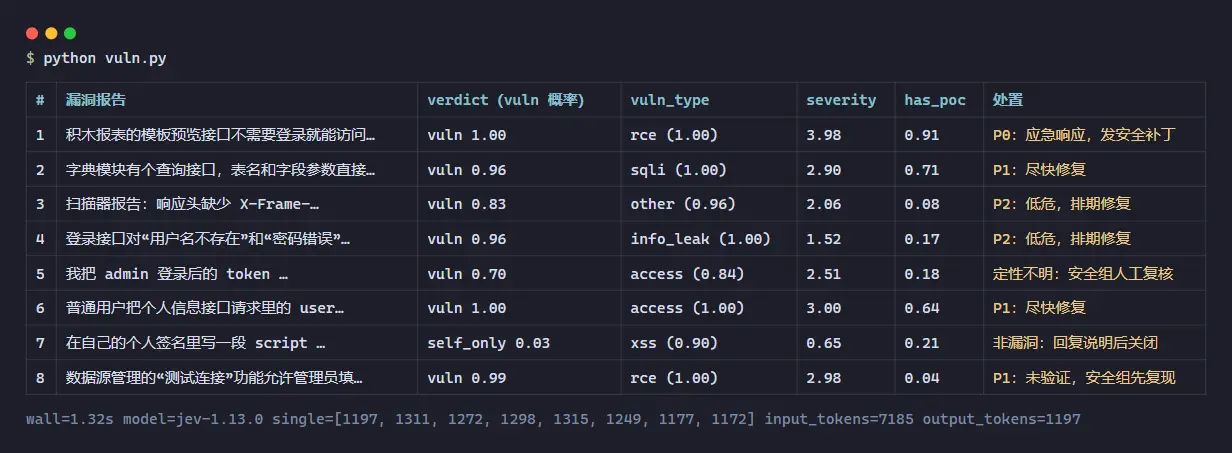The height and width of the screenshot is (453, 1232).
Task: Select the report starting '数据源管理的“测试连接”'
Action: pos(215,378)
